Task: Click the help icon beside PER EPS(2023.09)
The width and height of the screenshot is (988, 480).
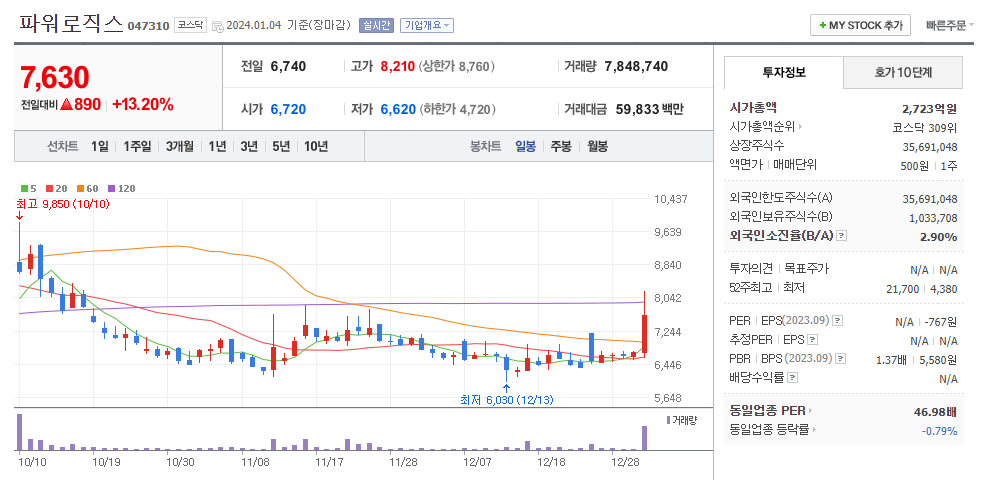Action: (837, 321)
